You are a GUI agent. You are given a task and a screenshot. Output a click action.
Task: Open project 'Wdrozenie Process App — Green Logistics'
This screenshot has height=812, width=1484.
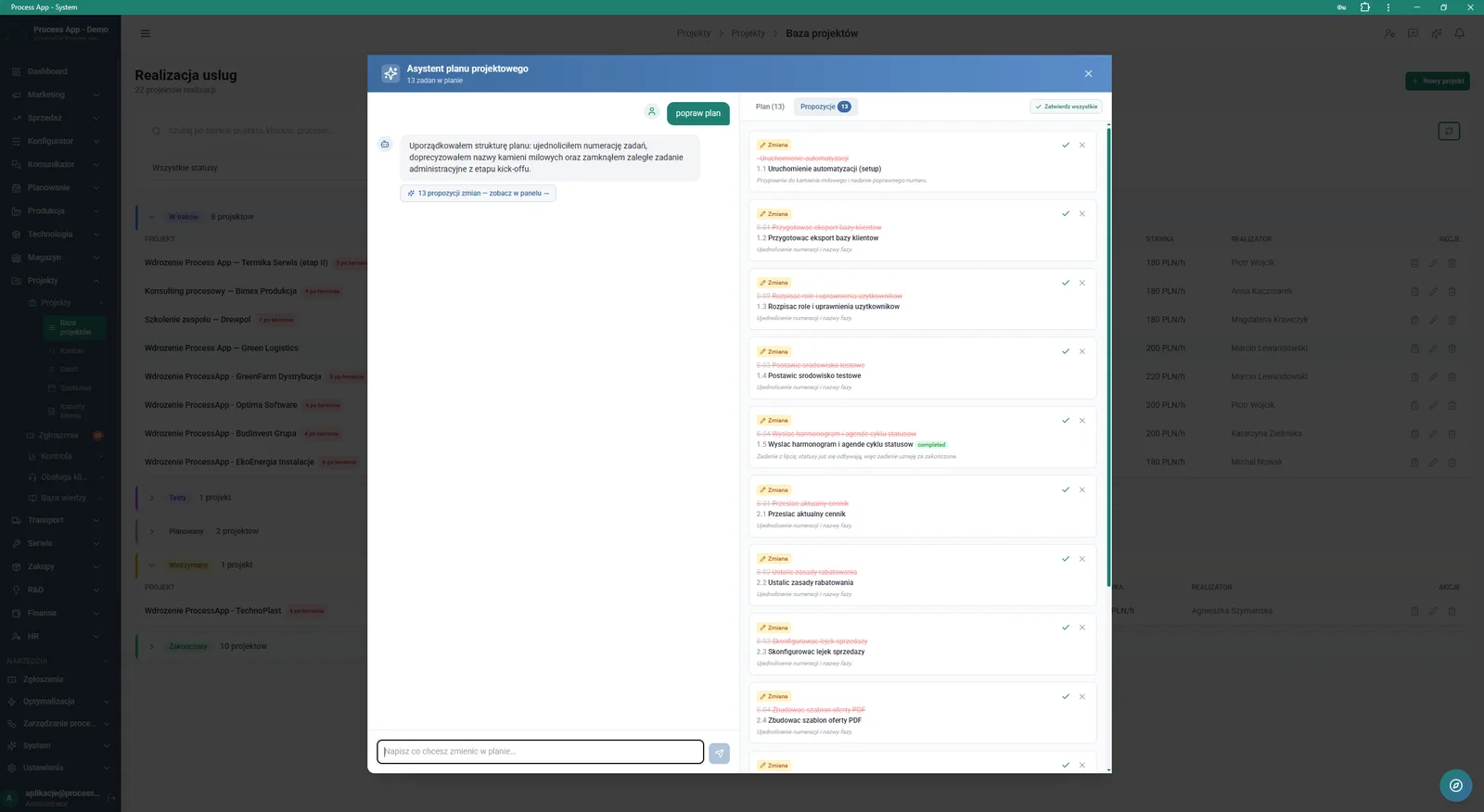pos(222,349)
